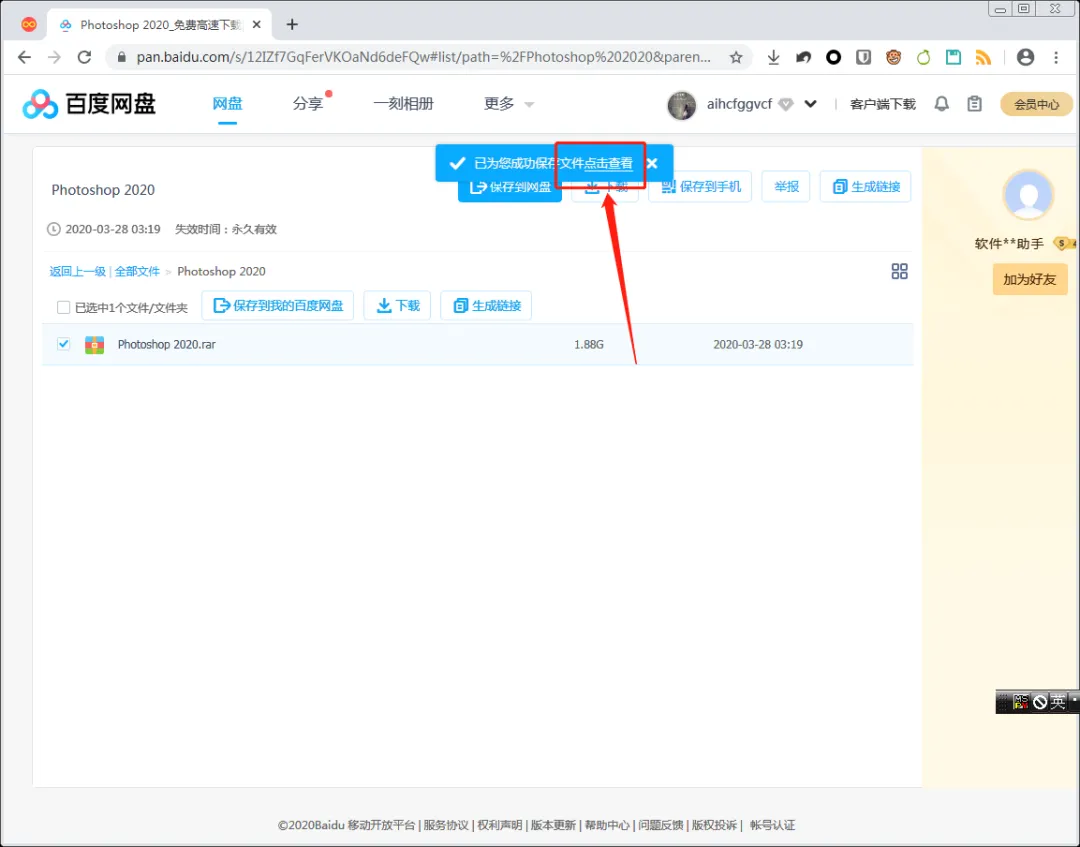Open a new browser tab
This screenshot has width=1080, height=847.
coord(292,25)
